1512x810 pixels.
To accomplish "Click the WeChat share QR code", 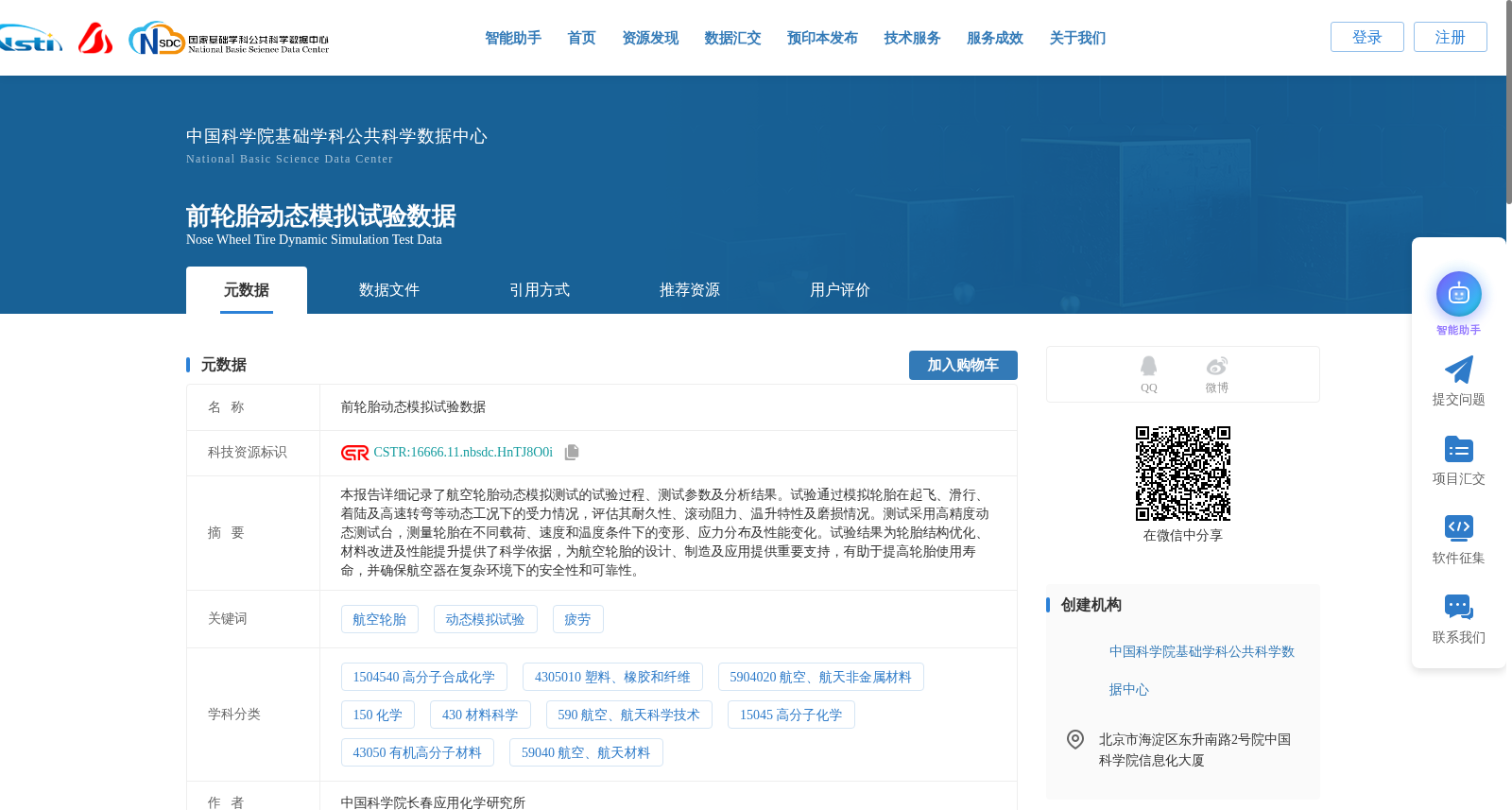I will tap(1182, 474).
